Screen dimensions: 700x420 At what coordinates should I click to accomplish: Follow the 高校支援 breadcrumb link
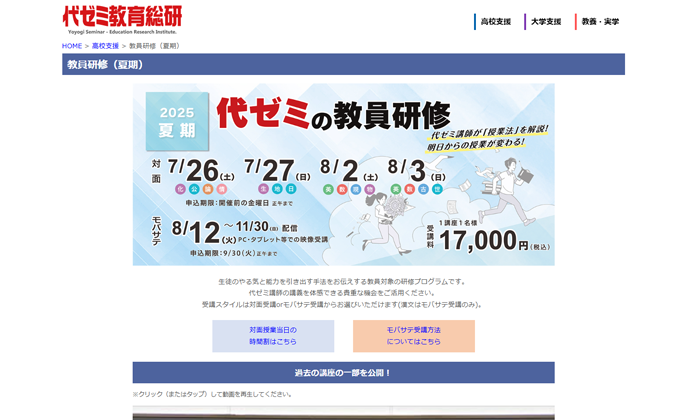pos(105,46)
